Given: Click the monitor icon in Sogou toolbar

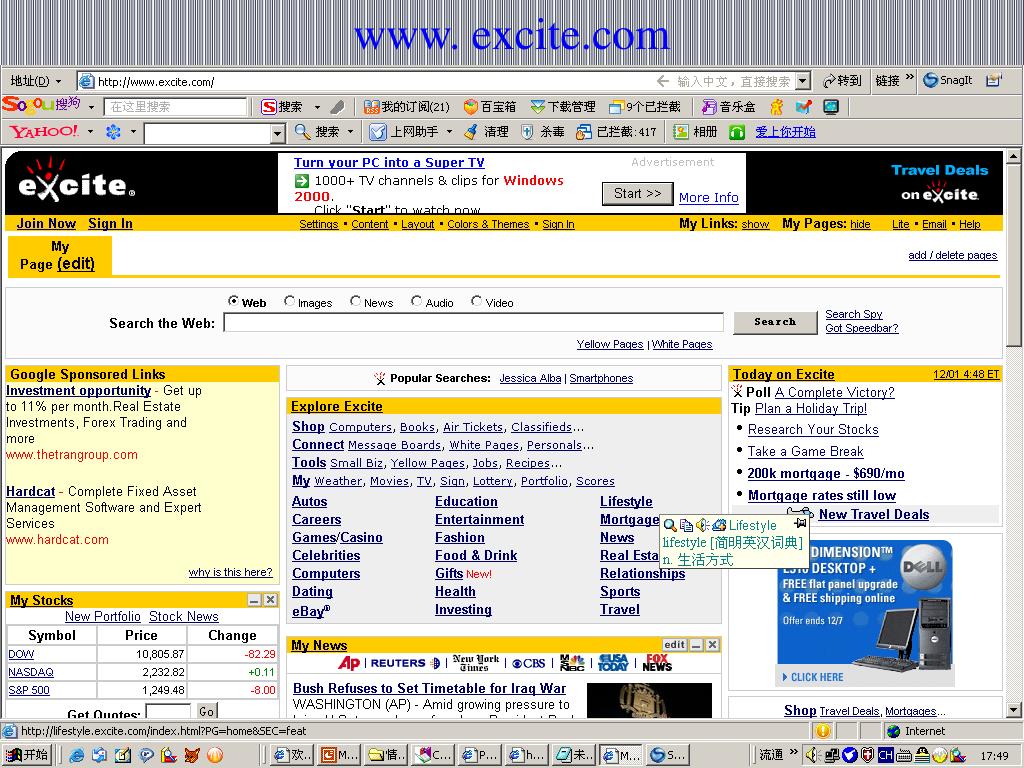Looking at the screenshot, I should 831,106.
